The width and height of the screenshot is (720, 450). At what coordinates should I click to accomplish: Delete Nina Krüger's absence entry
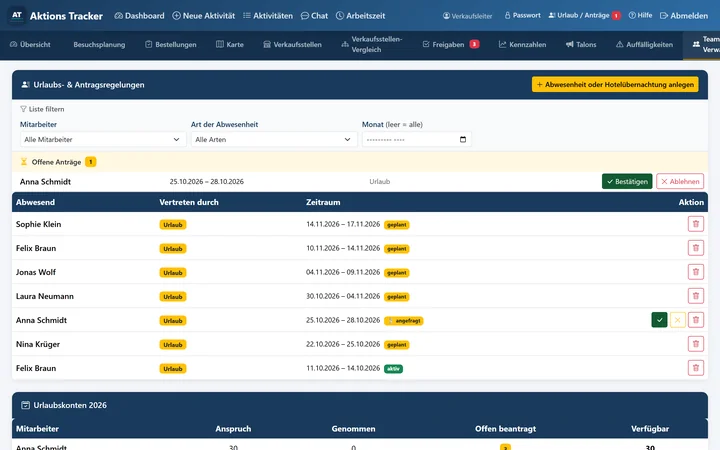coord(696,344)
